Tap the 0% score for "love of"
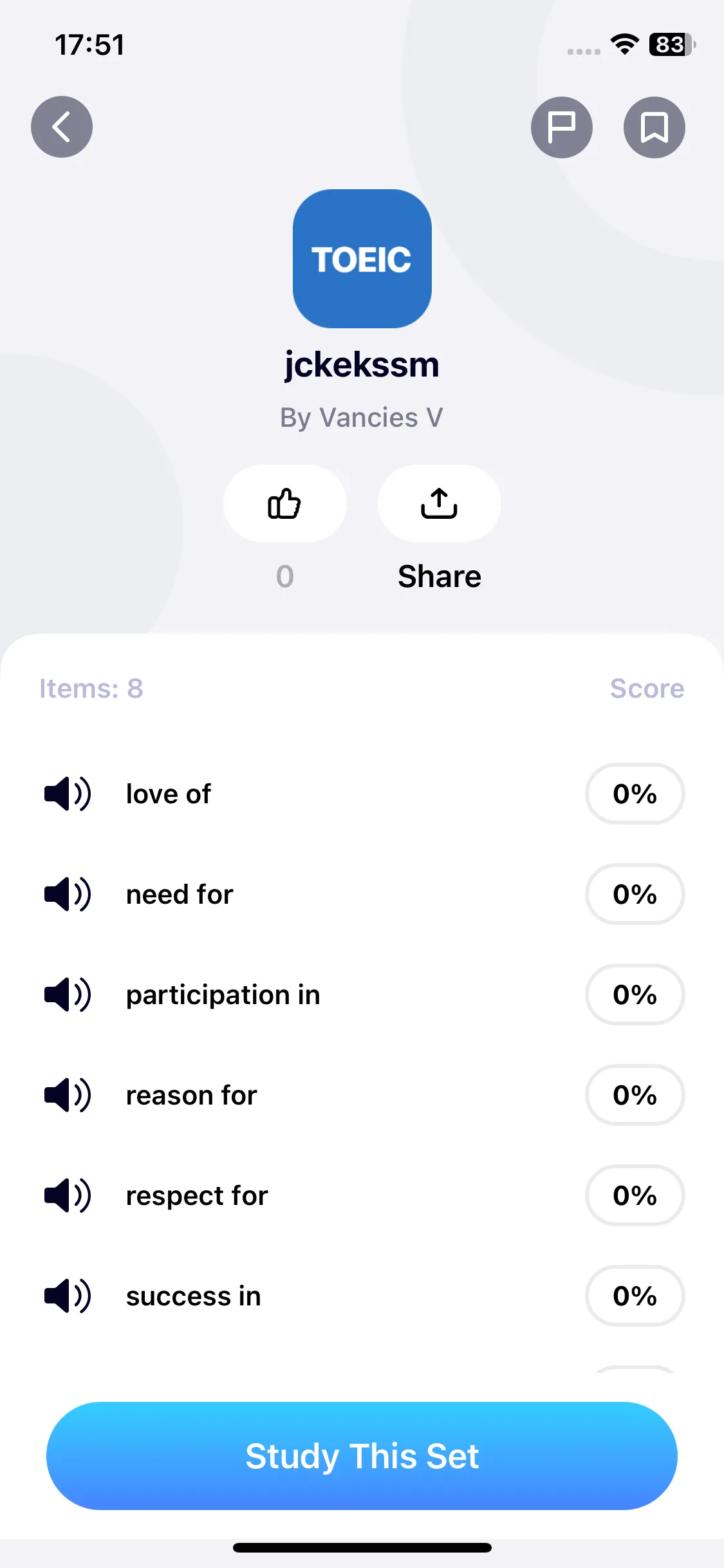 tap(635, 794)
